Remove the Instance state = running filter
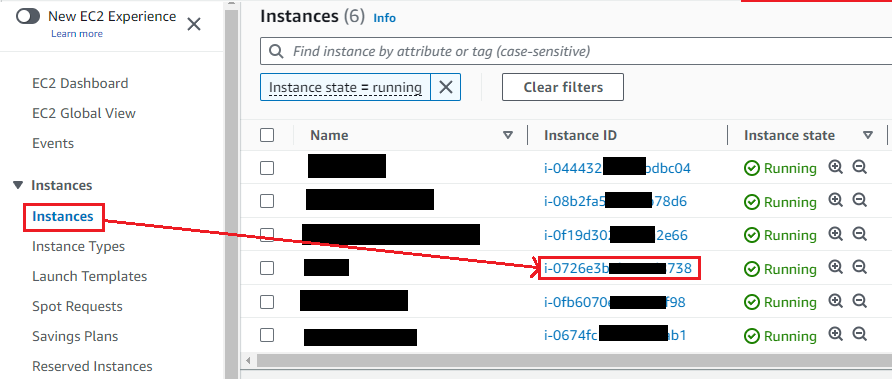The height and width of the screenshot is (379, 892). pos(446,87)
